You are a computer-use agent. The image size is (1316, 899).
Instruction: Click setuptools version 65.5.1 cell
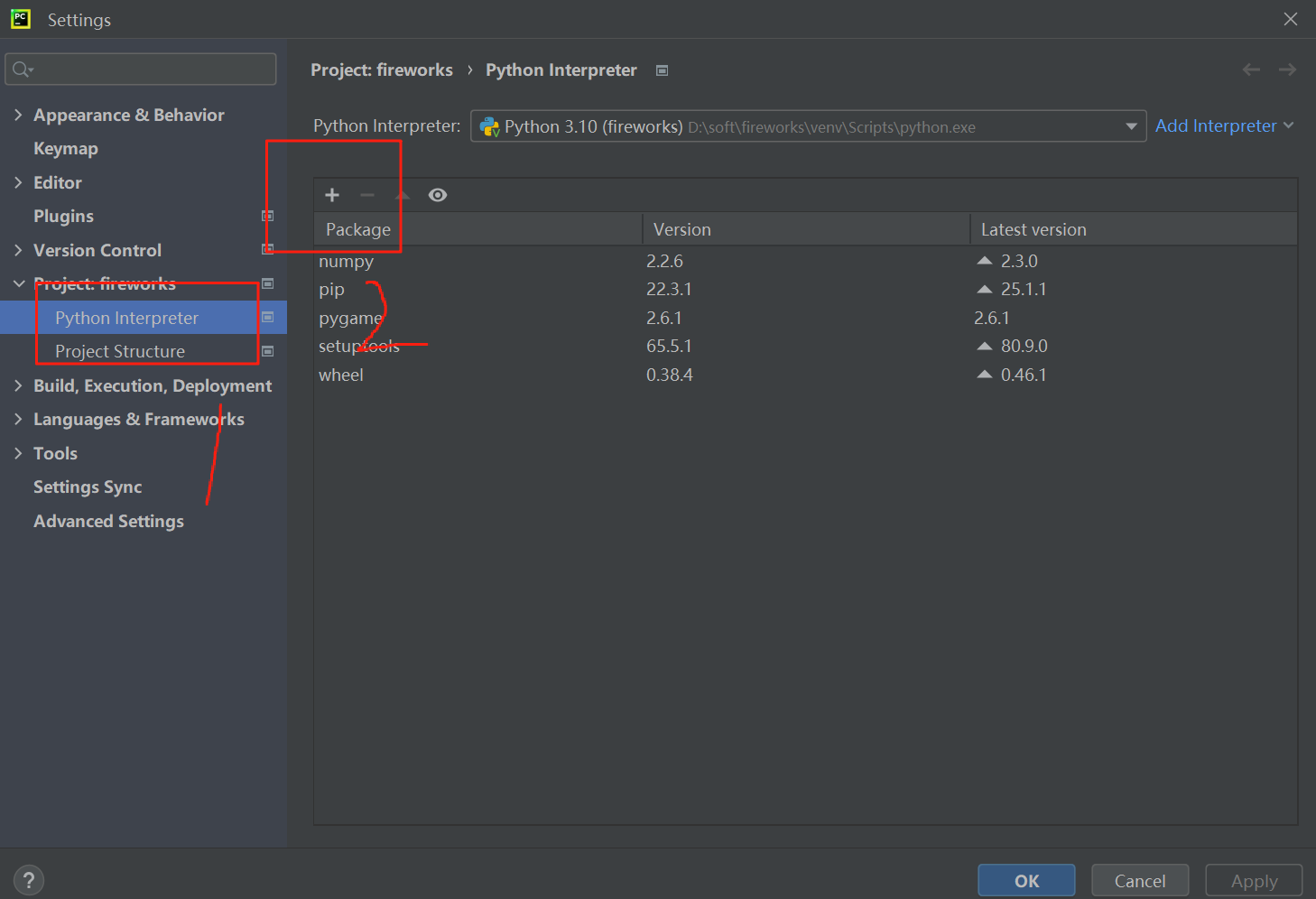pyautogui.click(x=669, y=346)
